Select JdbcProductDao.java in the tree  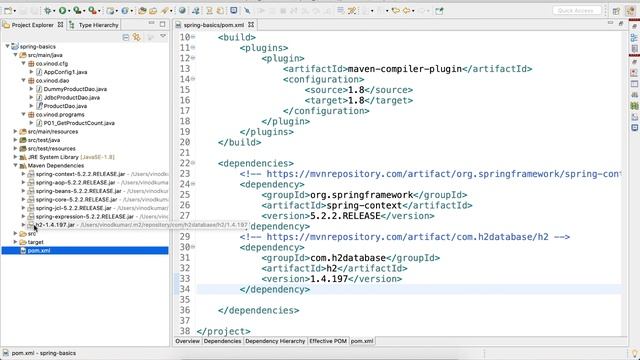pyautogui.click(x=72, y=98)
